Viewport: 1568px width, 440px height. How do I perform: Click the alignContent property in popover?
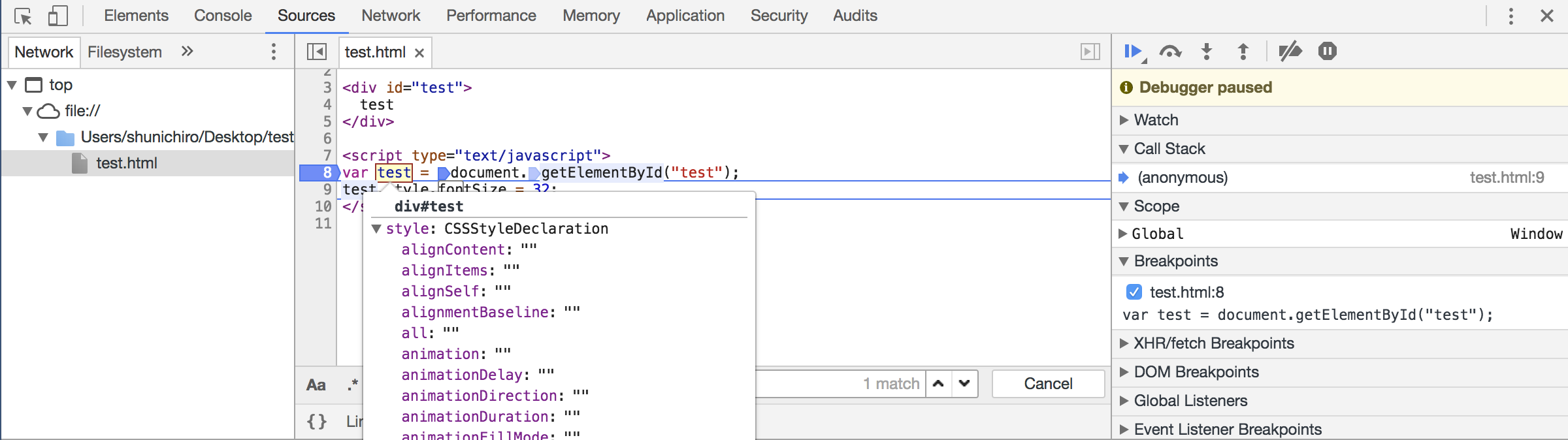453,249
